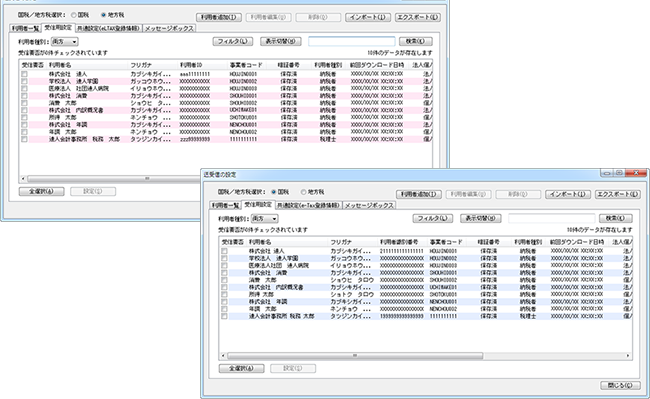Screen dimensions: 650x399
Task: Click scrollbar left arrow in front window
Action: (223, 355)
